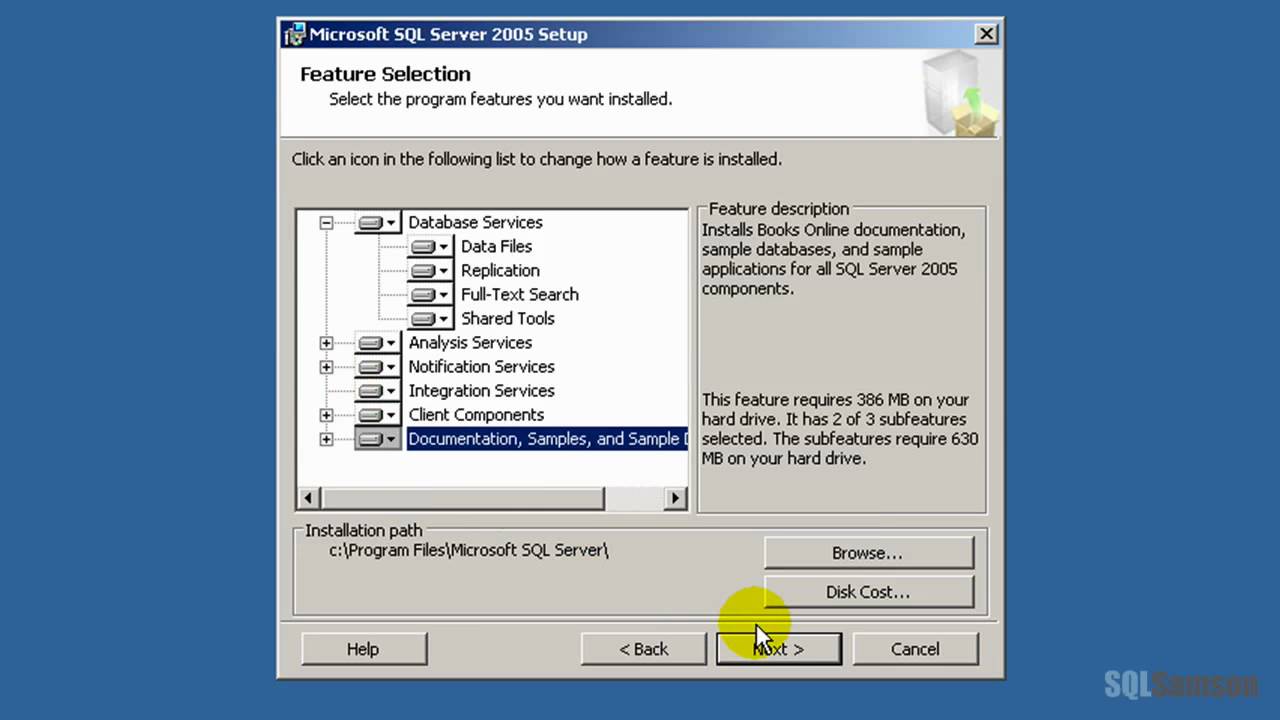Open the Integration Services feature install dropdown

click(x=378, y=390)
